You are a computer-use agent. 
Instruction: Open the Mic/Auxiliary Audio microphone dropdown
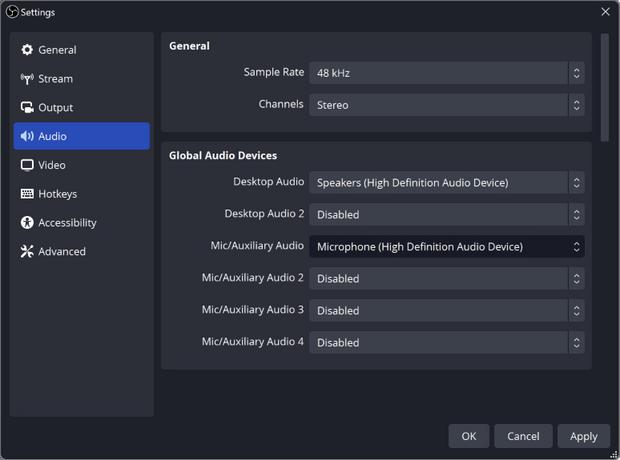click(447, 246)
